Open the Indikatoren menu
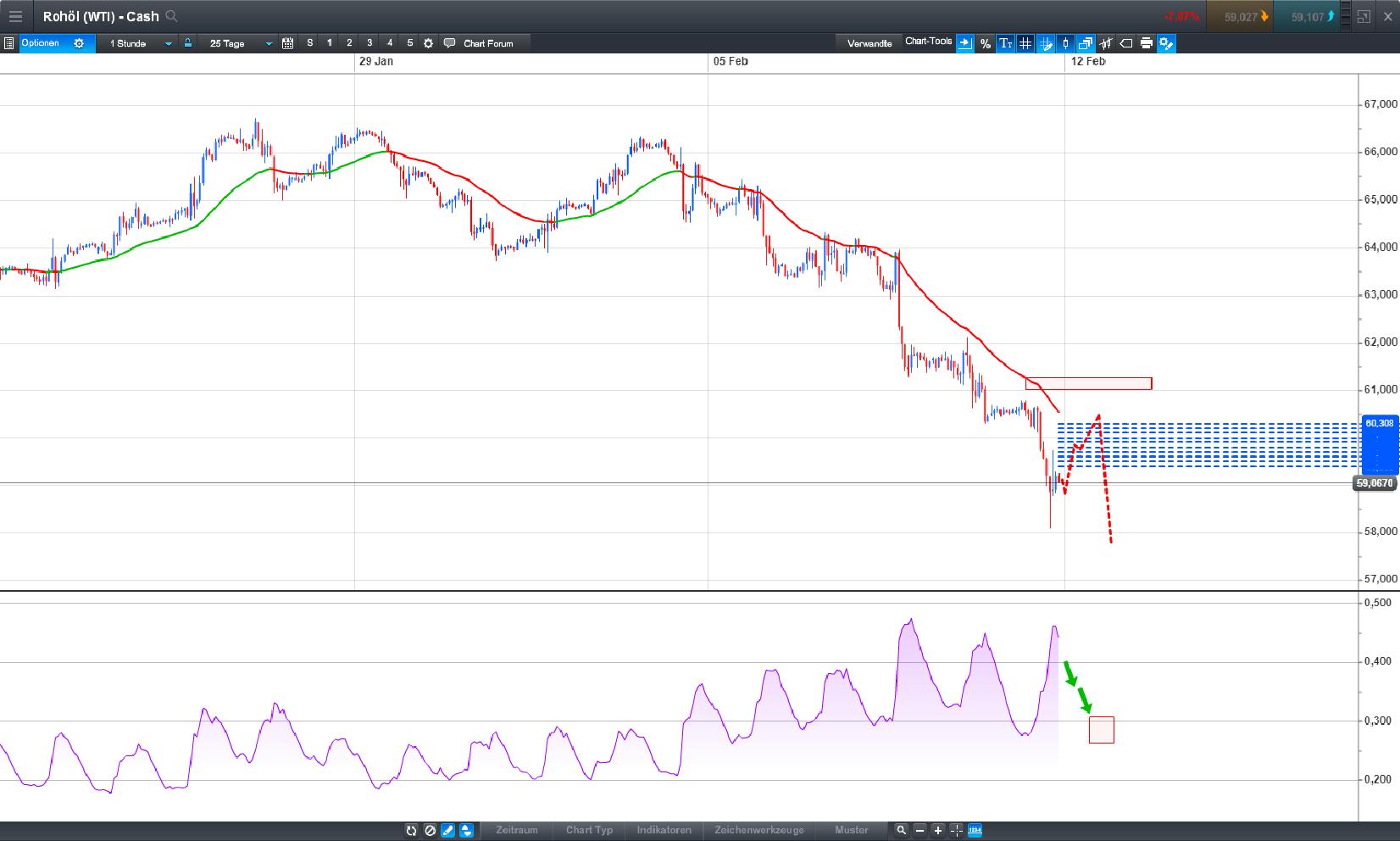 click(x=665, y=831)
